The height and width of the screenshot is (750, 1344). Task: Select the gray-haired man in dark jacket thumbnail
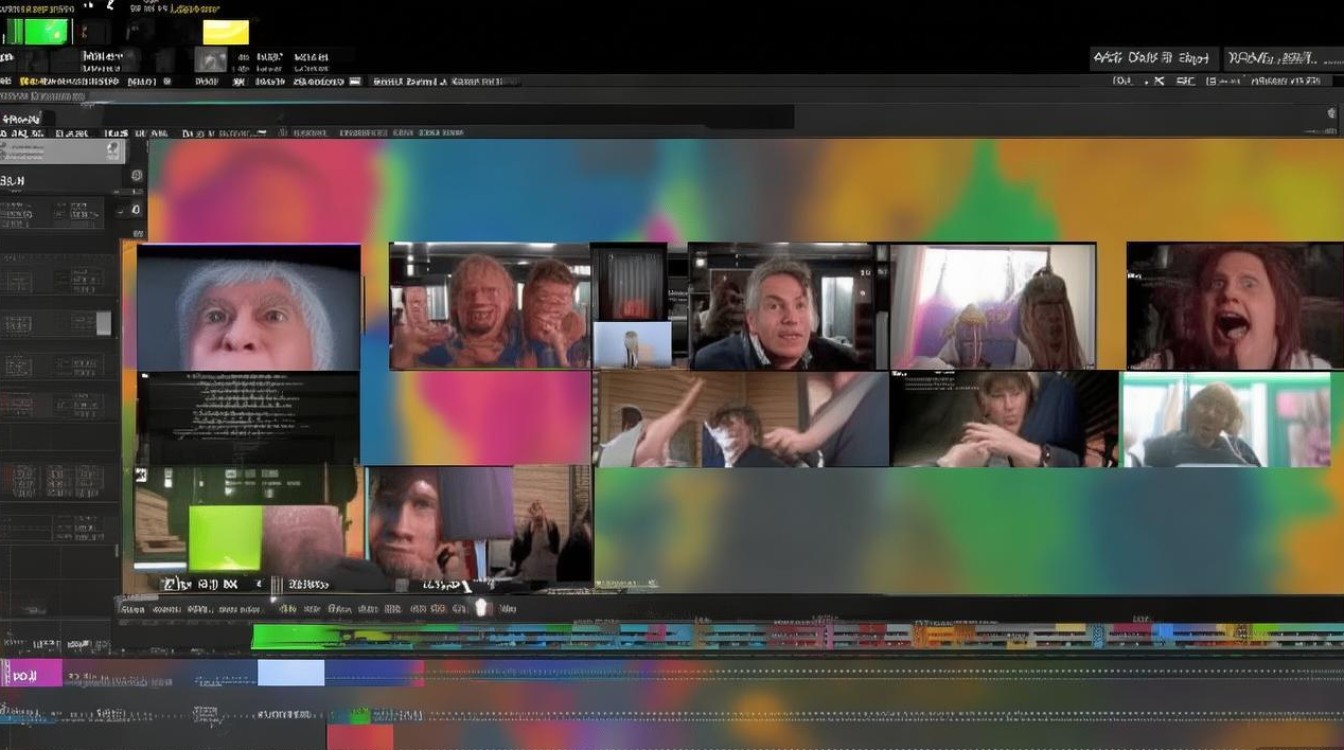click(x=781, y=306)
